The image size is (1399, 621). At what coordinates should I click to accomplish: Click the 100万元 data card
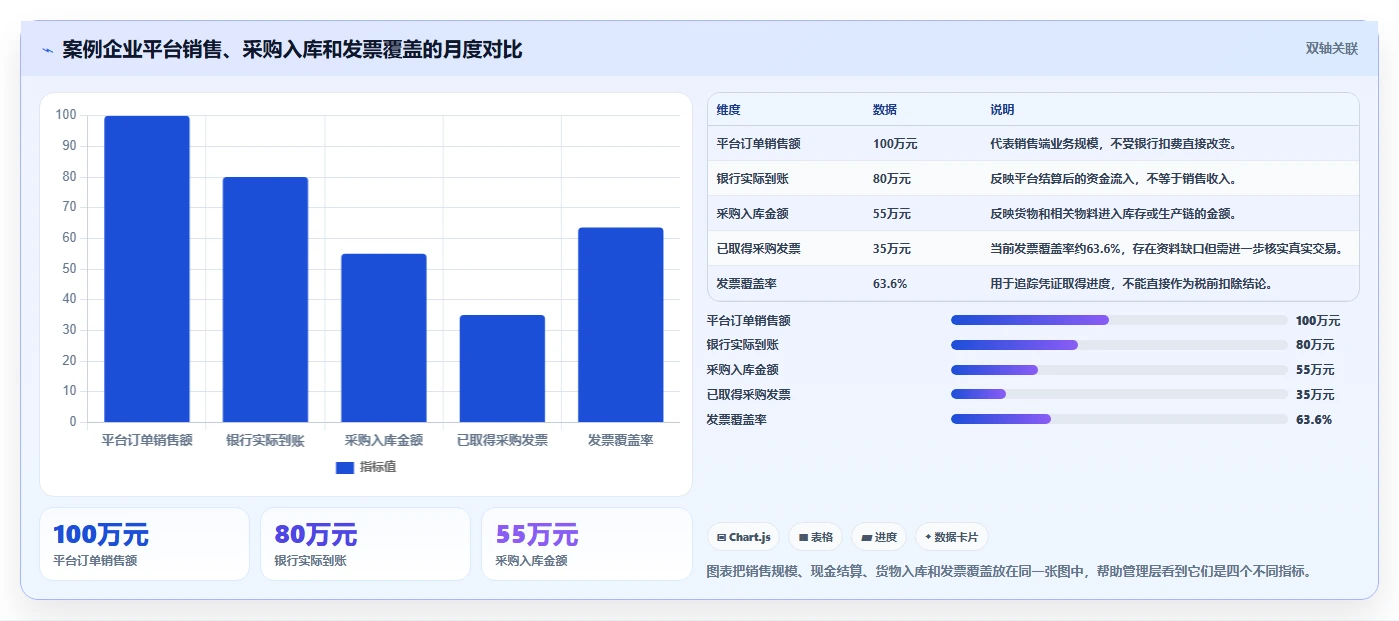[144, 544]
